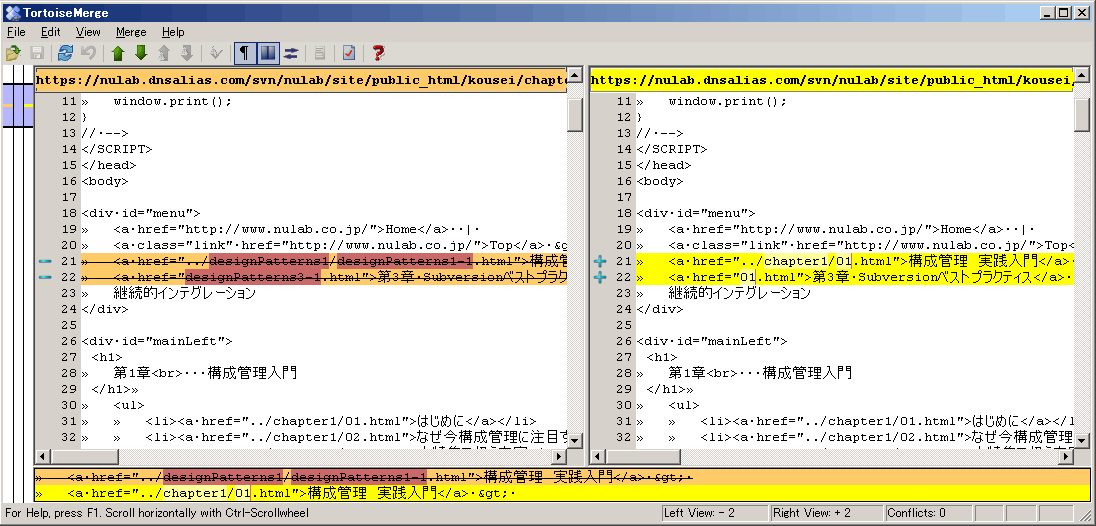1096x526 pixels.
Task: Toggle one-pane/two-pane view button
Action: [267, 53]
